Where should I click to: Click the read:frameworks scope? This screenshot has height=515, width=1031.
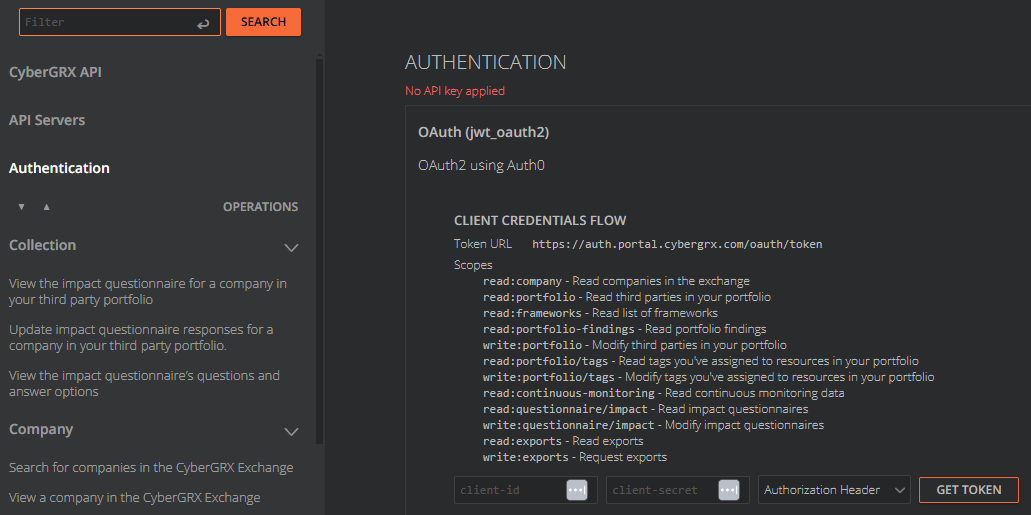point(532,313)
